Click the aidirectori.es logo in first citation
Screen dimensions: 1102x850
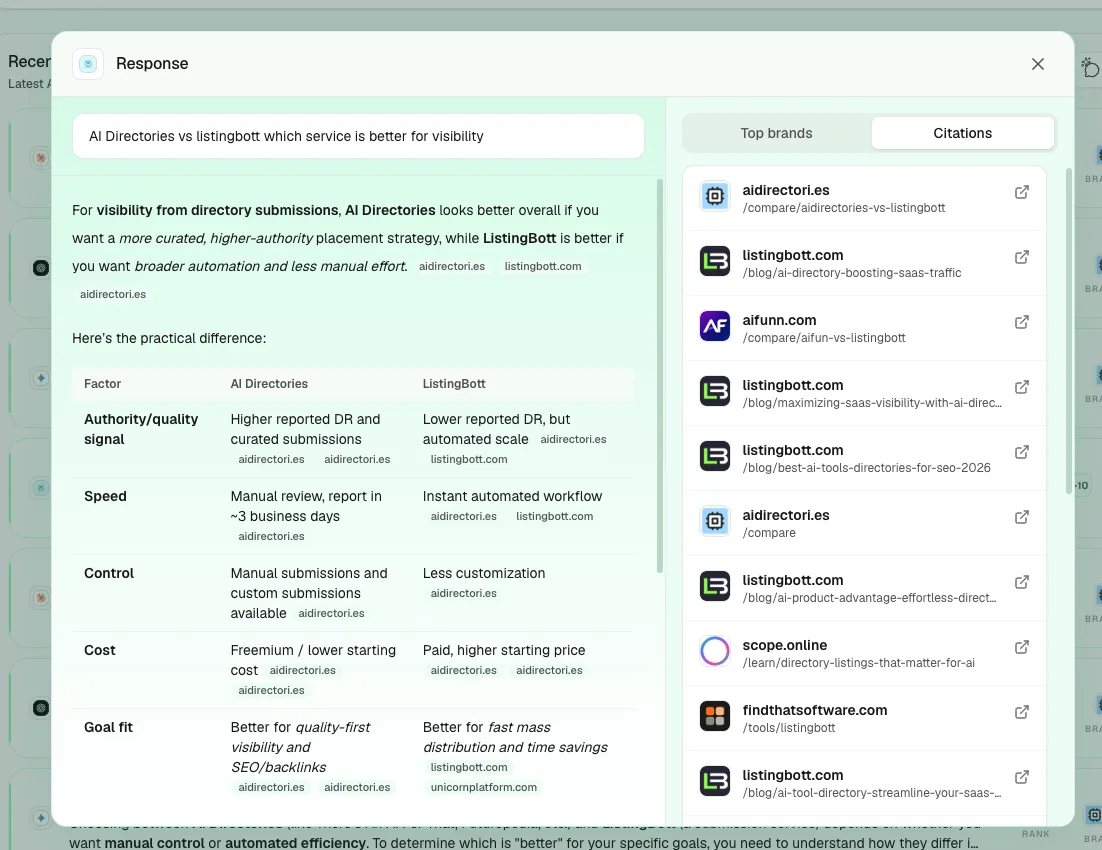pos(715,196)
